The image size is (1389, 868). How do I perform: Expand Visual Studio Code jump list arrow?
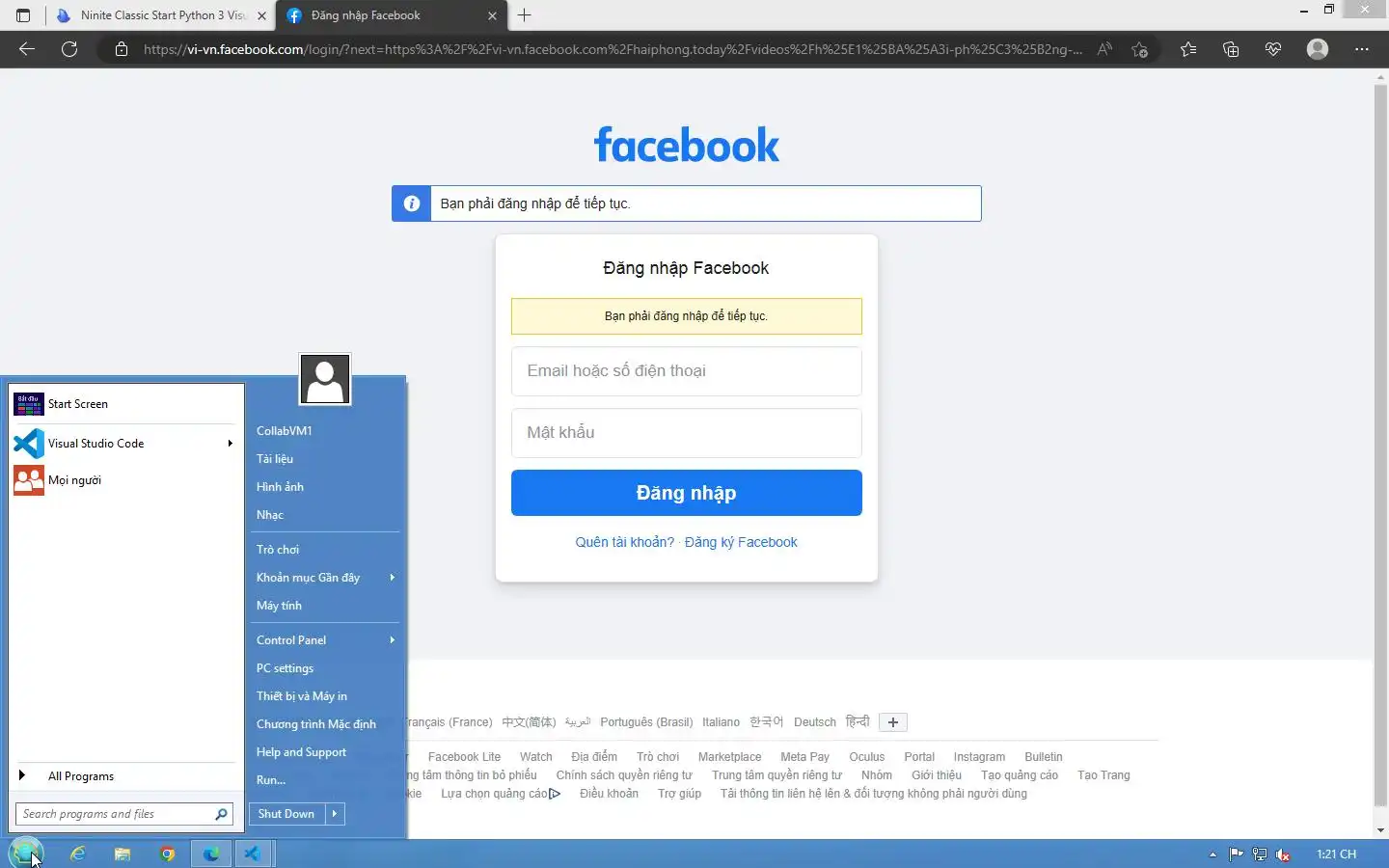click(x=230, y=444)
